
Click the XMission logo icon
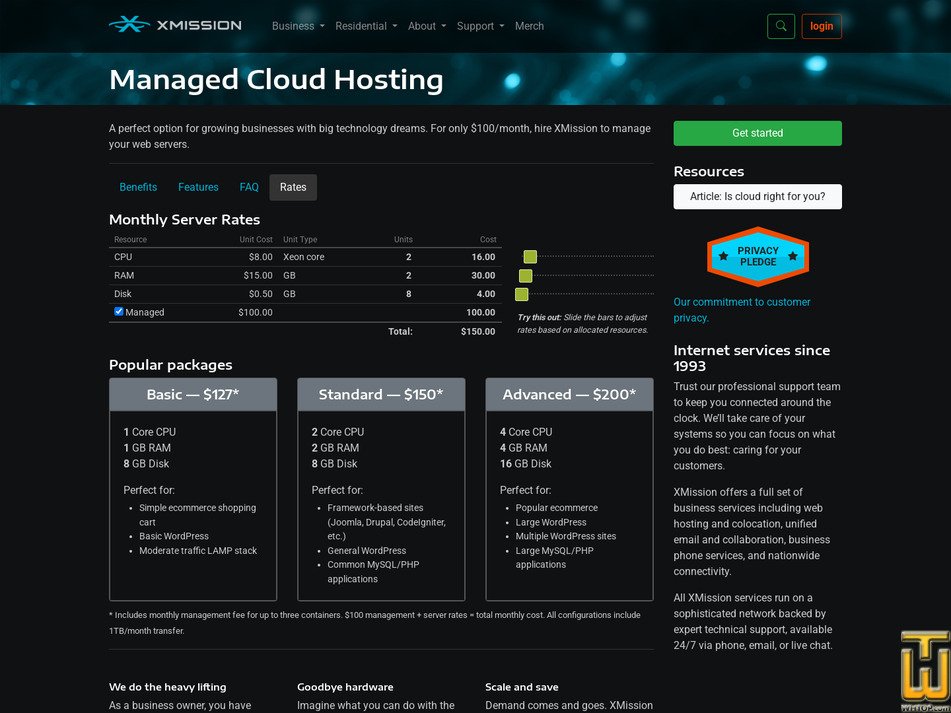point(129,25)
